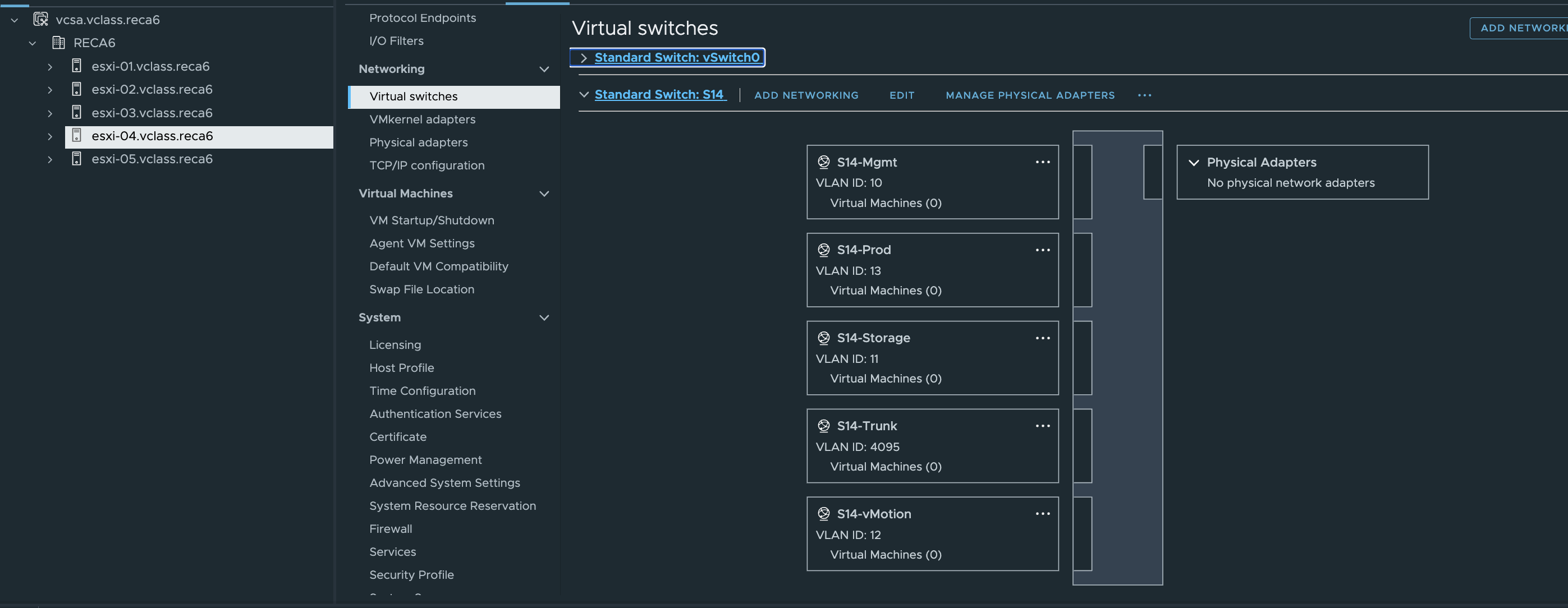Click the vCenter server icon for vcsa.vclass.reca6

tap(41, 20)
